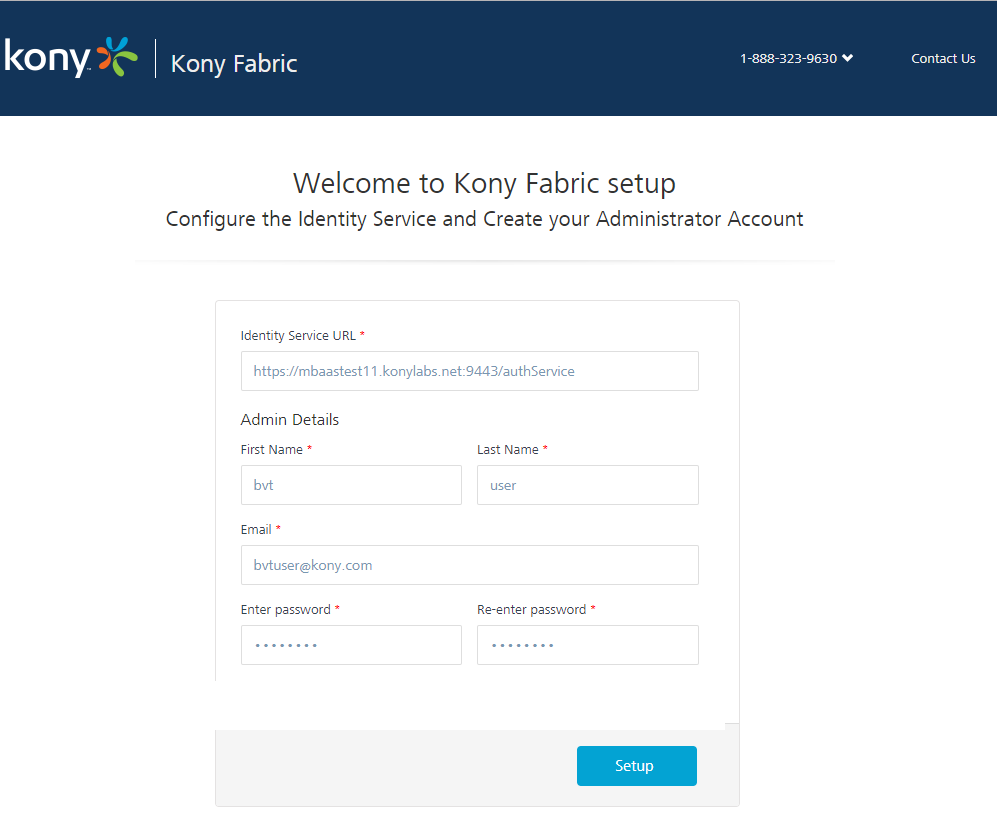The image size is (997, 824).
Task: Click the Email field showing bvtuser@kony.com
Action: (x=469, y=565)
